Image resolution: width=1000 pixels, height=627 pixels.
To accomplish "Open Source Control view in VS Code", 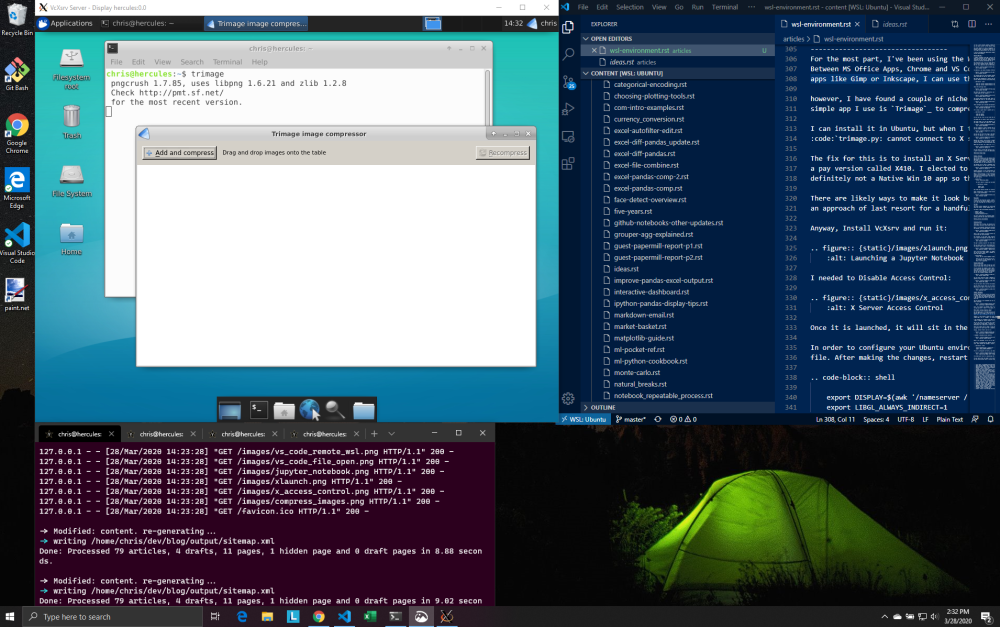I will coord(569,83).
